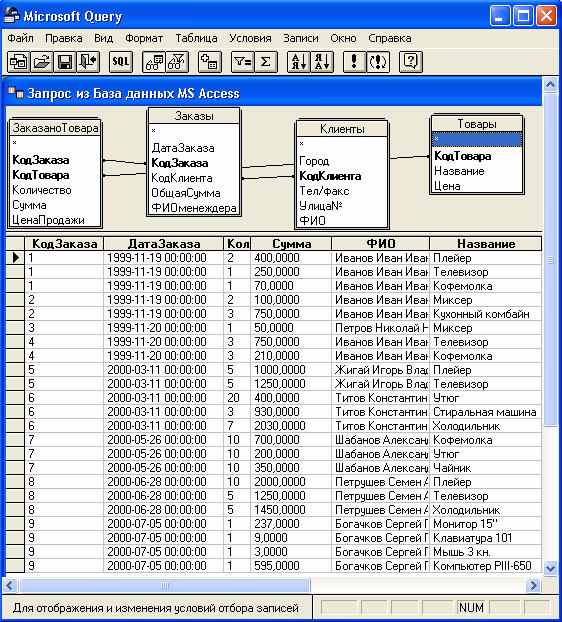
Task: Click the Кухонный комбайн cell
Action: (x=485, y=314)
